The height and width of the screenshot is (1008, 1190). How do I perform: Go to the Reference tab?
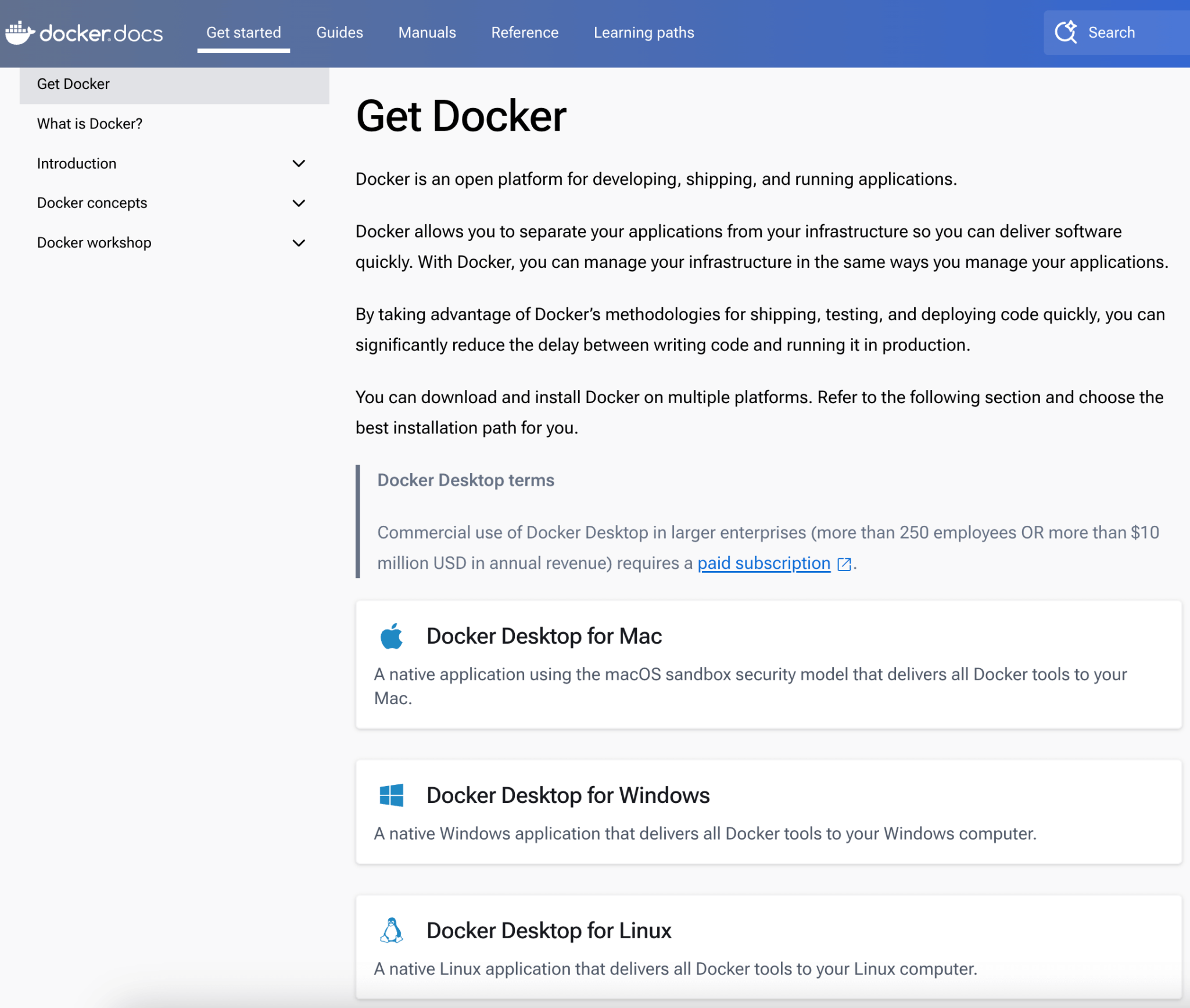point(525,33)
